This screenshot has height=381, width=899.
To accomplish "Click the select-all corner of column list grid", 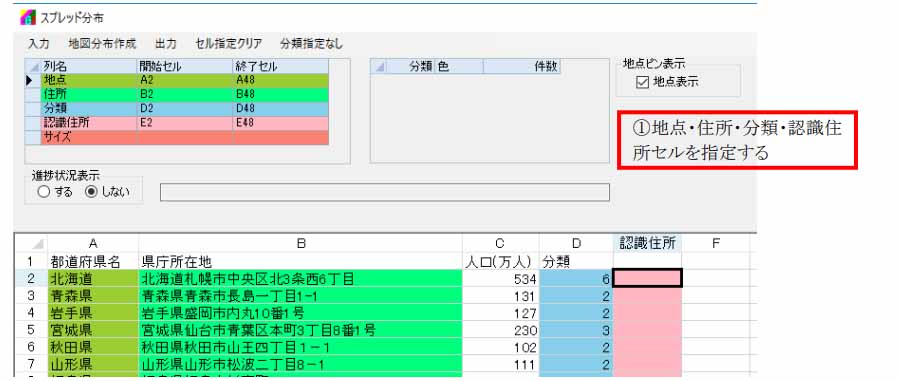I will point(33,66).
